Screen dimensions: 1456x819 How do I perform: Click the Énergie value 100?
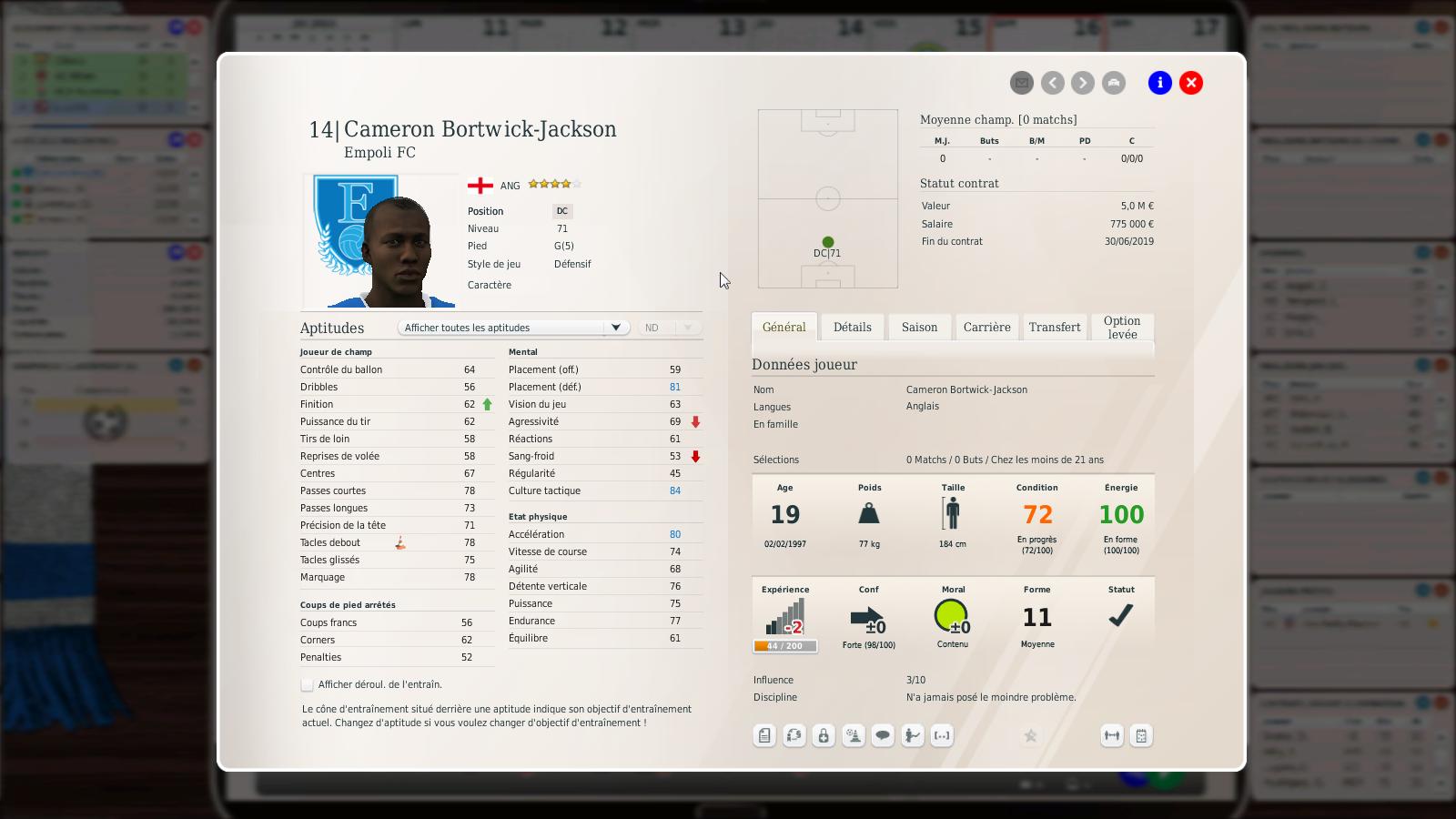1121,515
